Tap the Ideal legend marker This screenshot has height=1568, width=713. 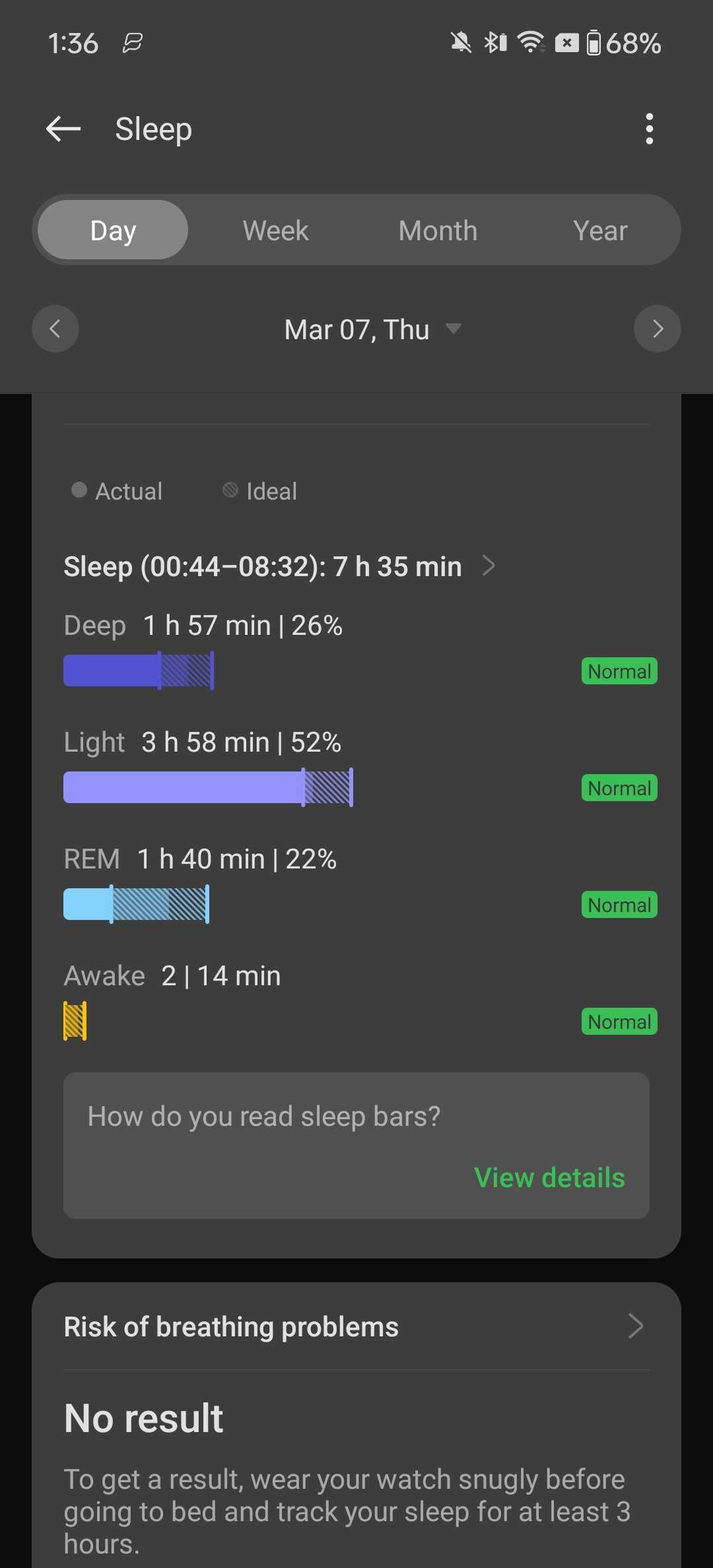(x=230, y=490)
